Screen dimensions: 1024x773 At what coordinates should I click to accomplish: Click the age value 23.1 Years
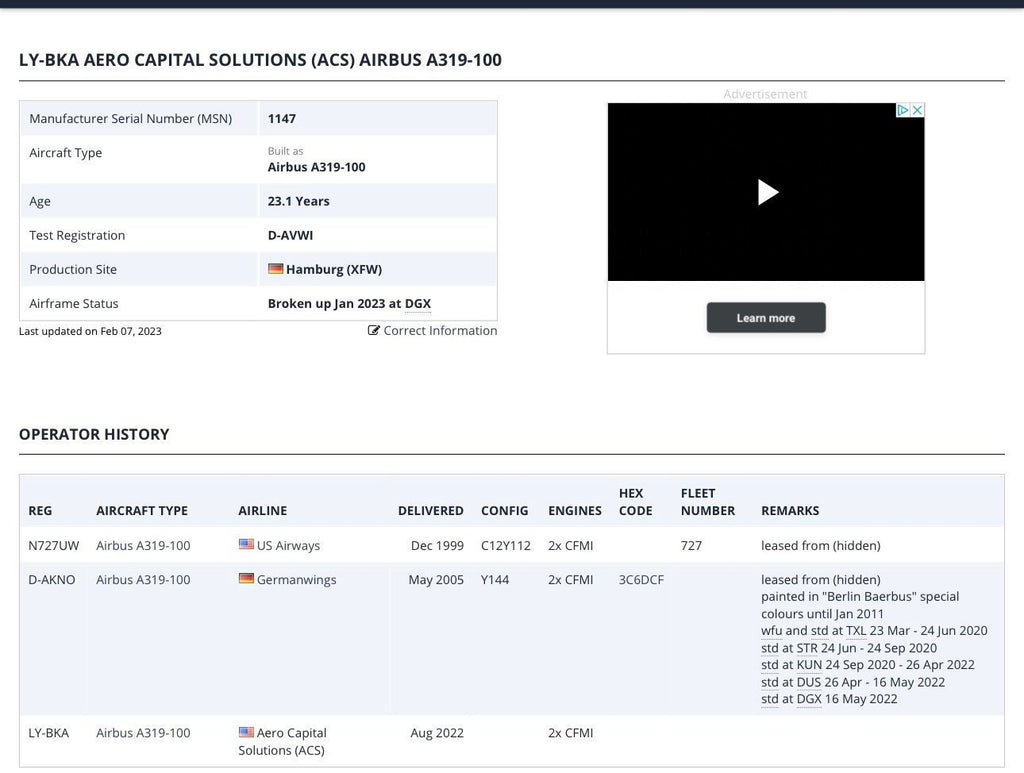coord(298,201)
